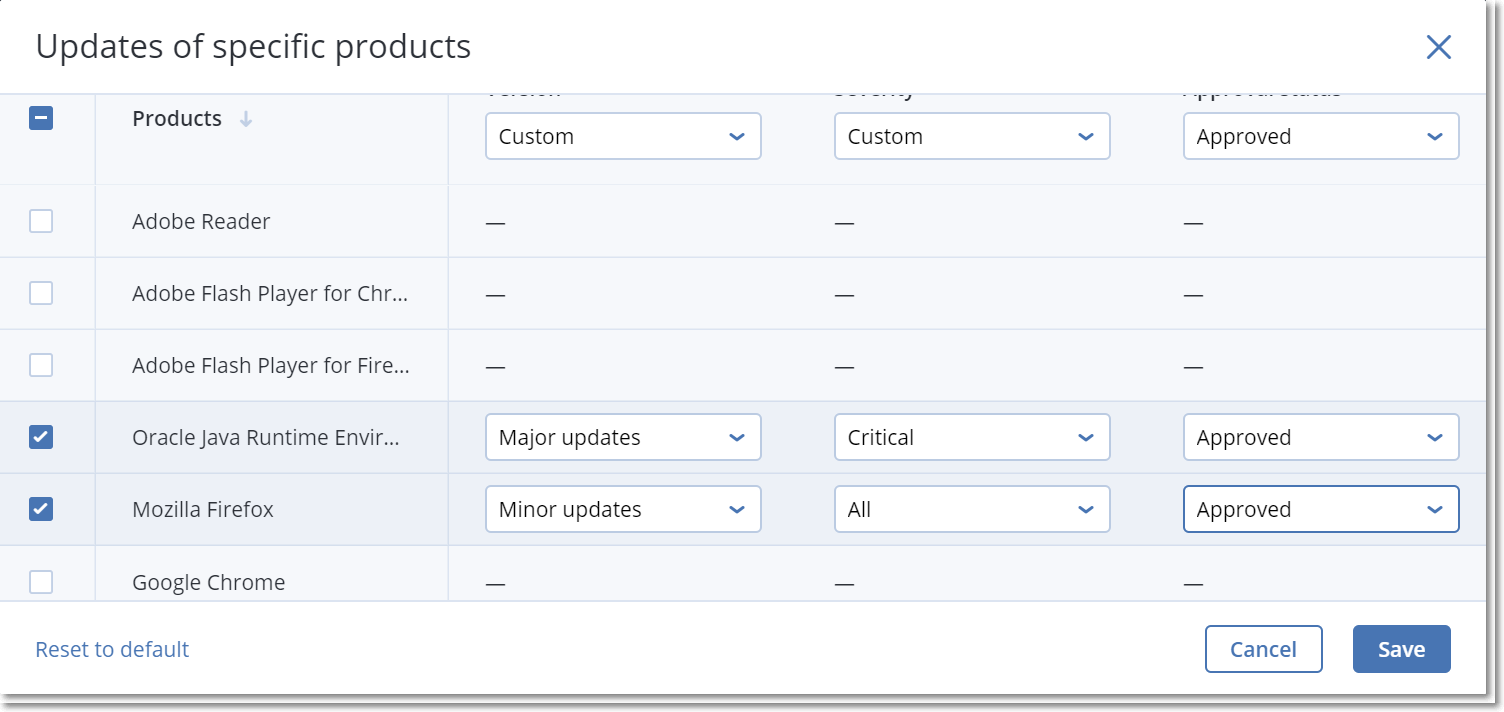
Task: Open the Version dropdown showing Custom
Action: coord(622,136)
